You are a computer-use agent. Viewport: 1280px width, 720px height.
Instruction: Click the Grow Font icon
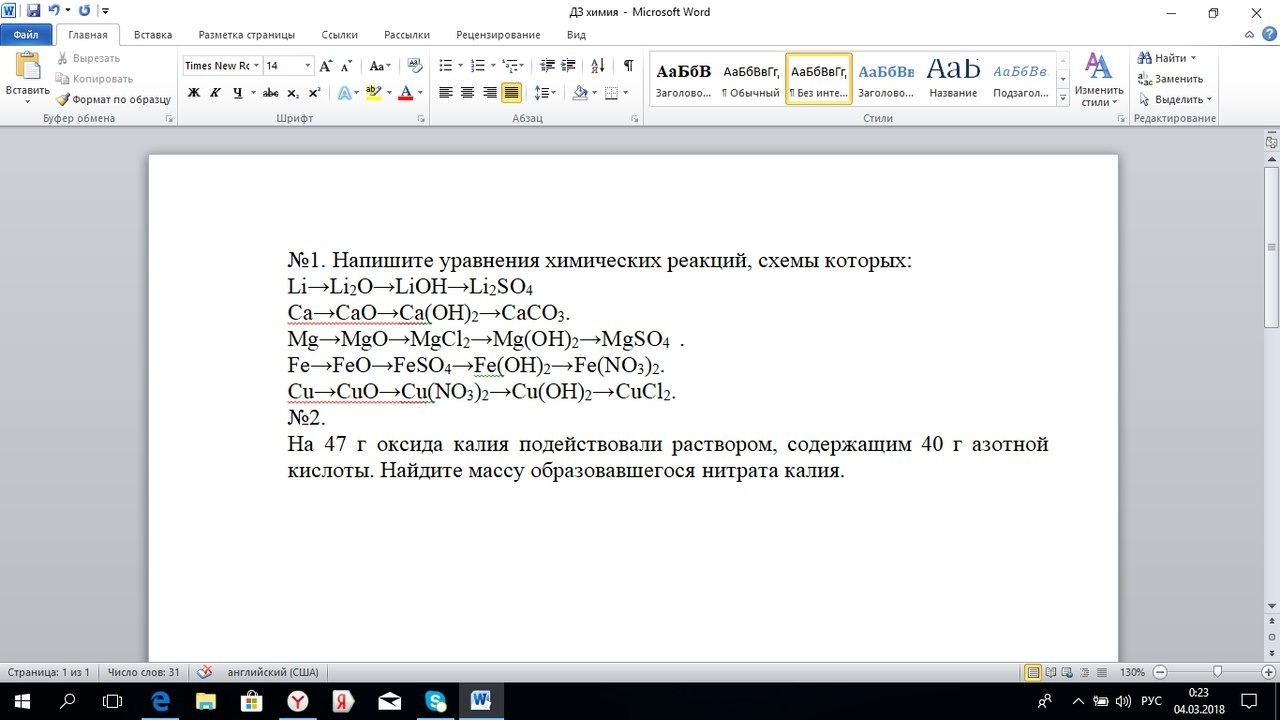(326, 66)
